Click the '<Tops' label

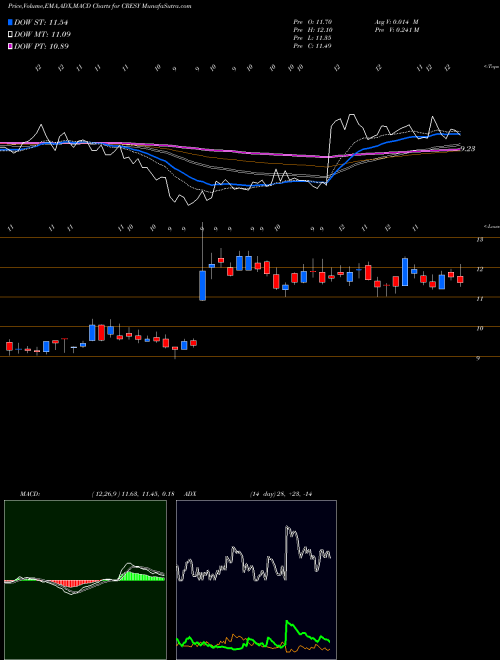click(491, 67)
